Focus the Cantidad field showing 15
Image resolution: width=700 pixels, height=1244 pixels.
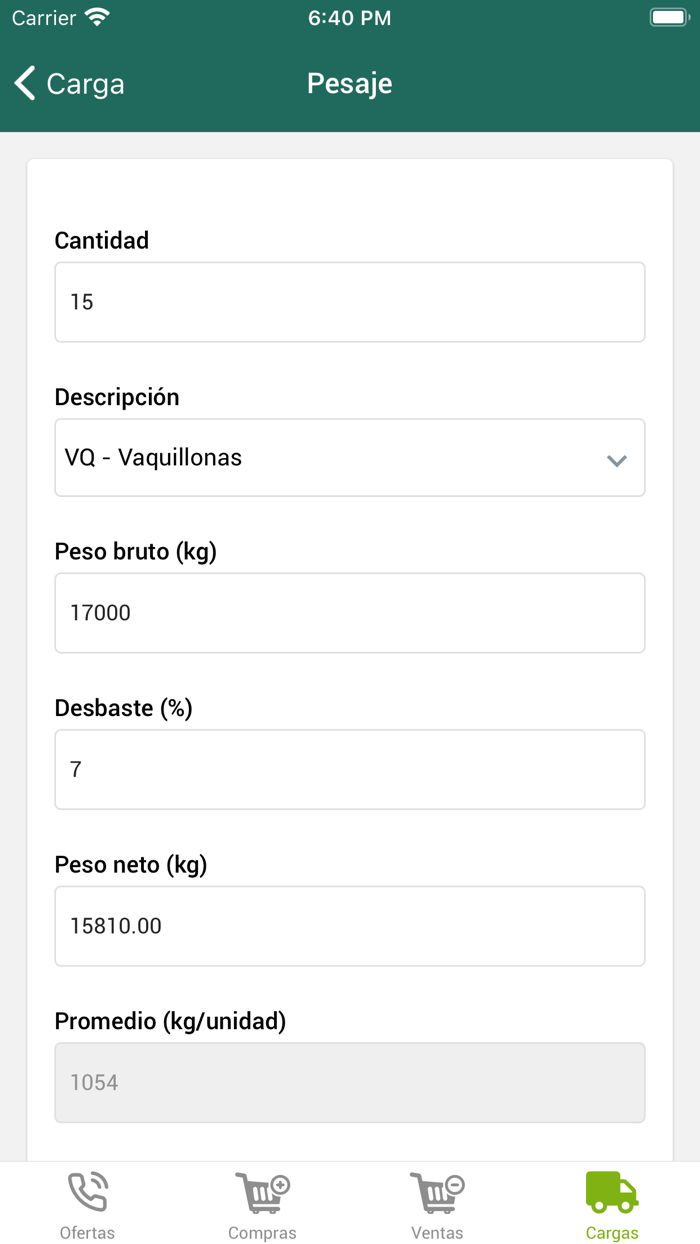tap(350, 302)
